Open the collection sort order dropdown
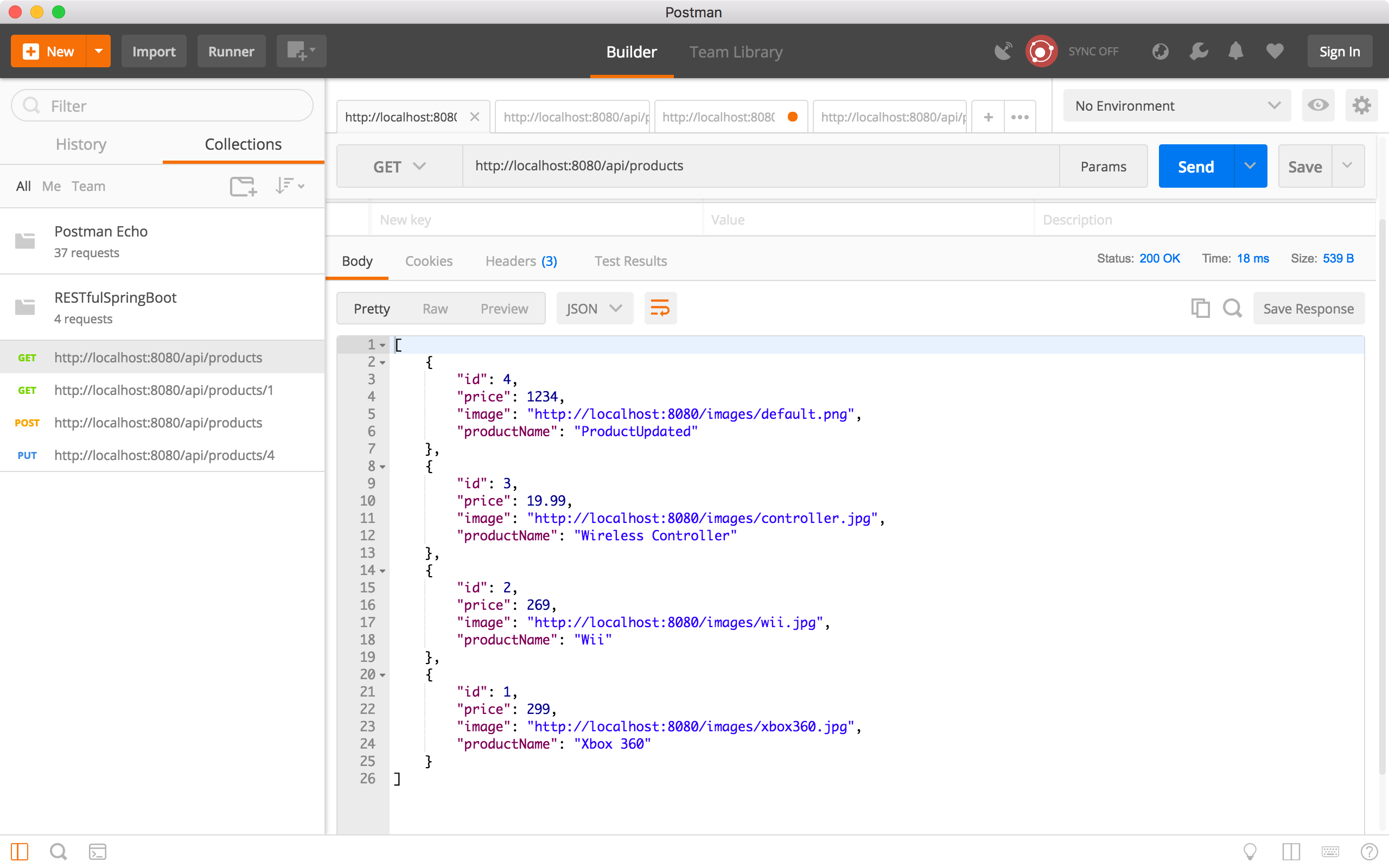 click(x=289, y=186)
